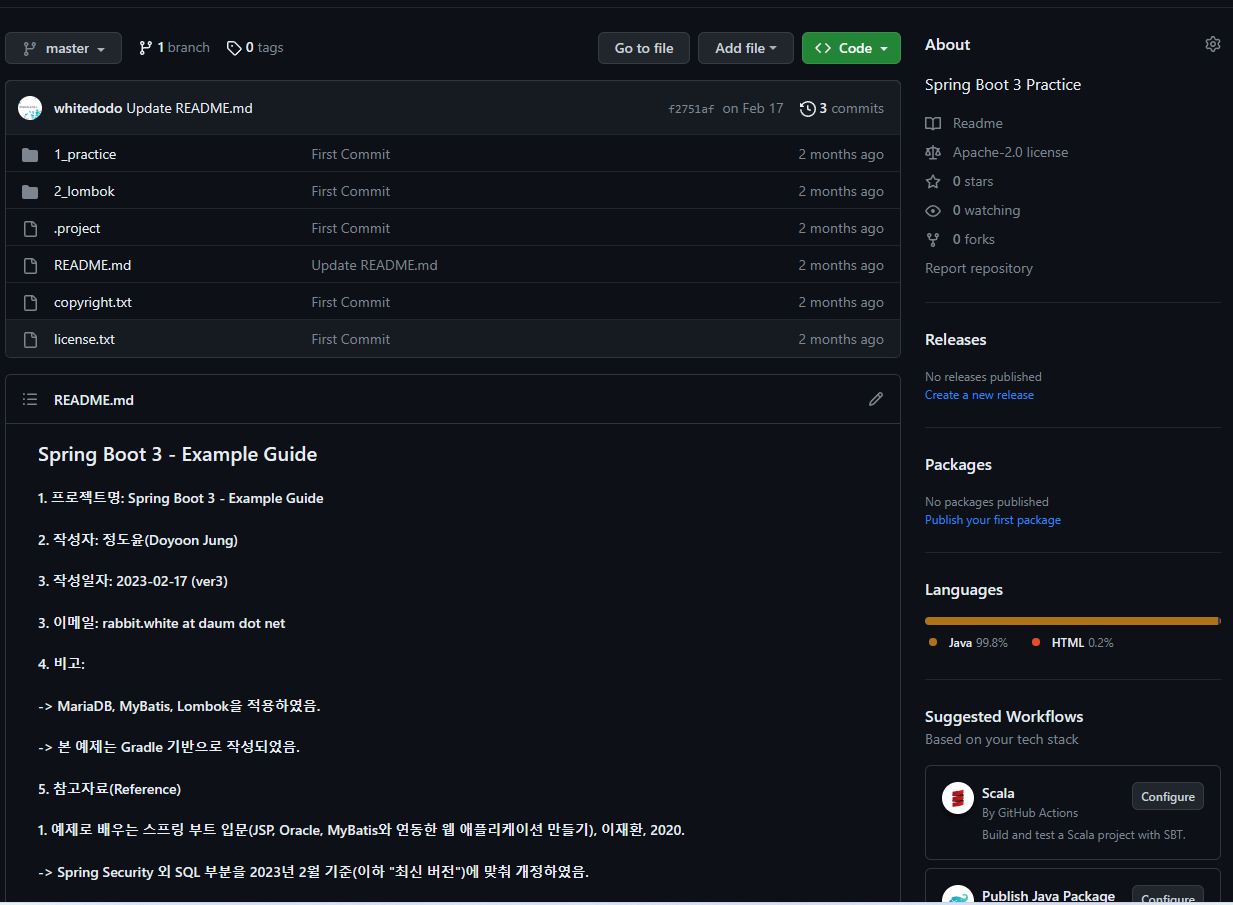1233x905 pixels.
Task: Open whitedodo author link
Action: pos(88,108)
